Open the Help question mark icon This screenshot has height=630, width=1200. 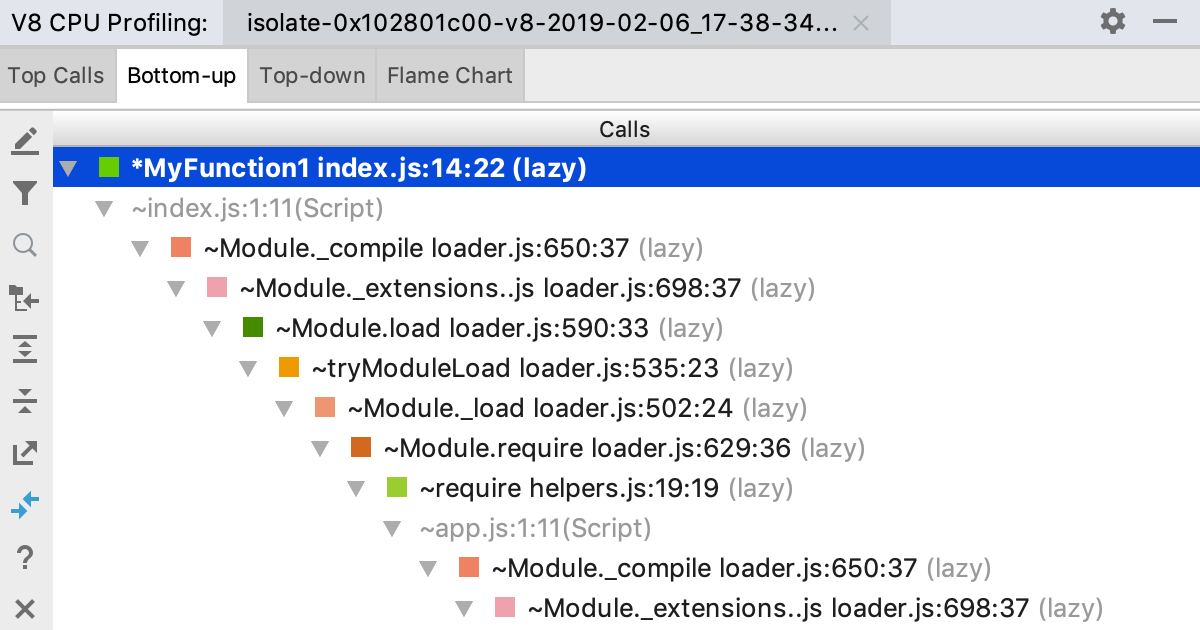pyautogui.click(x=25, y=557)
